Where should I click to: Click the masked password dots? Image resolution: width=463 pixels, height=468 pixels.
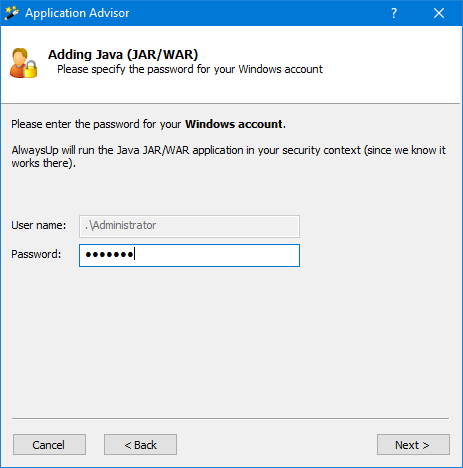click(109, 255)
